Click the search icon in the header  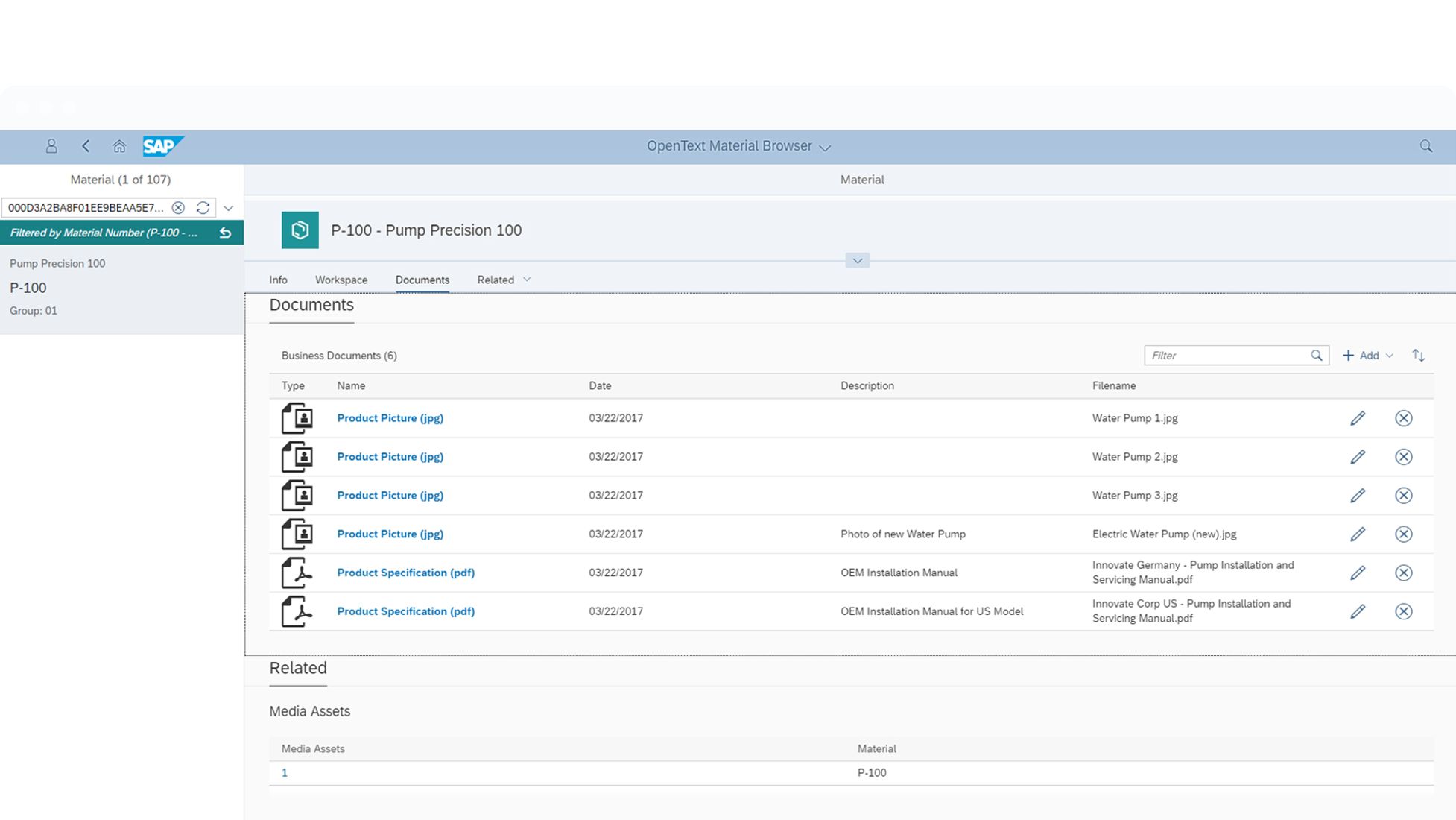pyautogui.click(x=1425, y=146)
